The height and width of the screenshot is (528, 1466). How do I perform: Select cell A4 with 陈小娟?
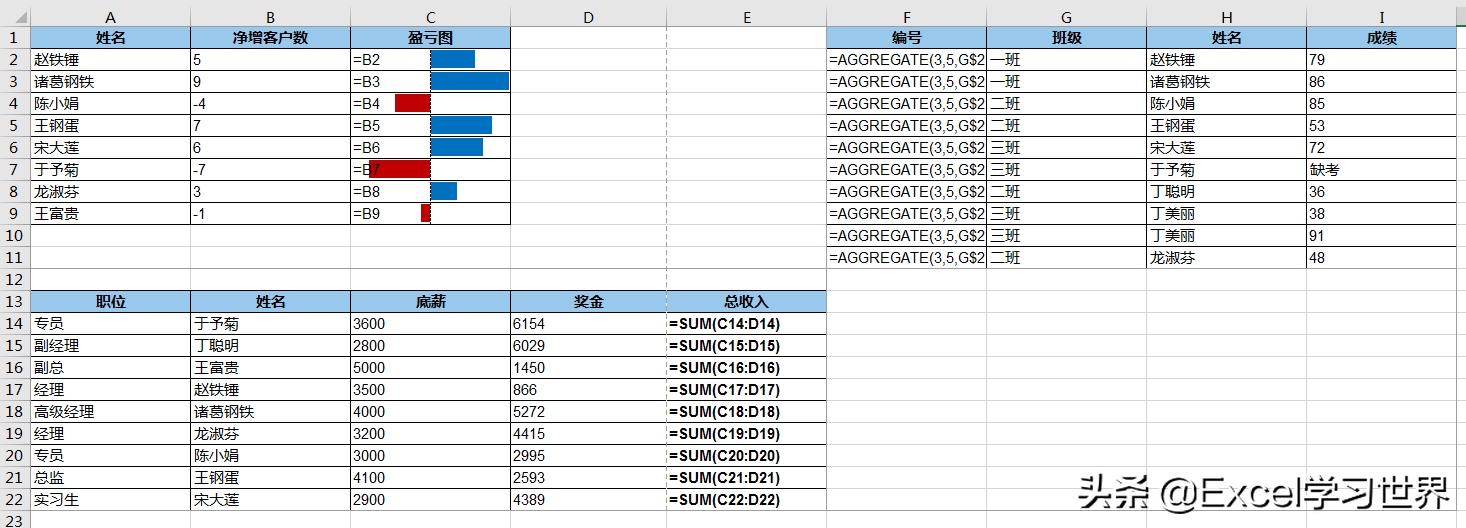pos(110,104)
